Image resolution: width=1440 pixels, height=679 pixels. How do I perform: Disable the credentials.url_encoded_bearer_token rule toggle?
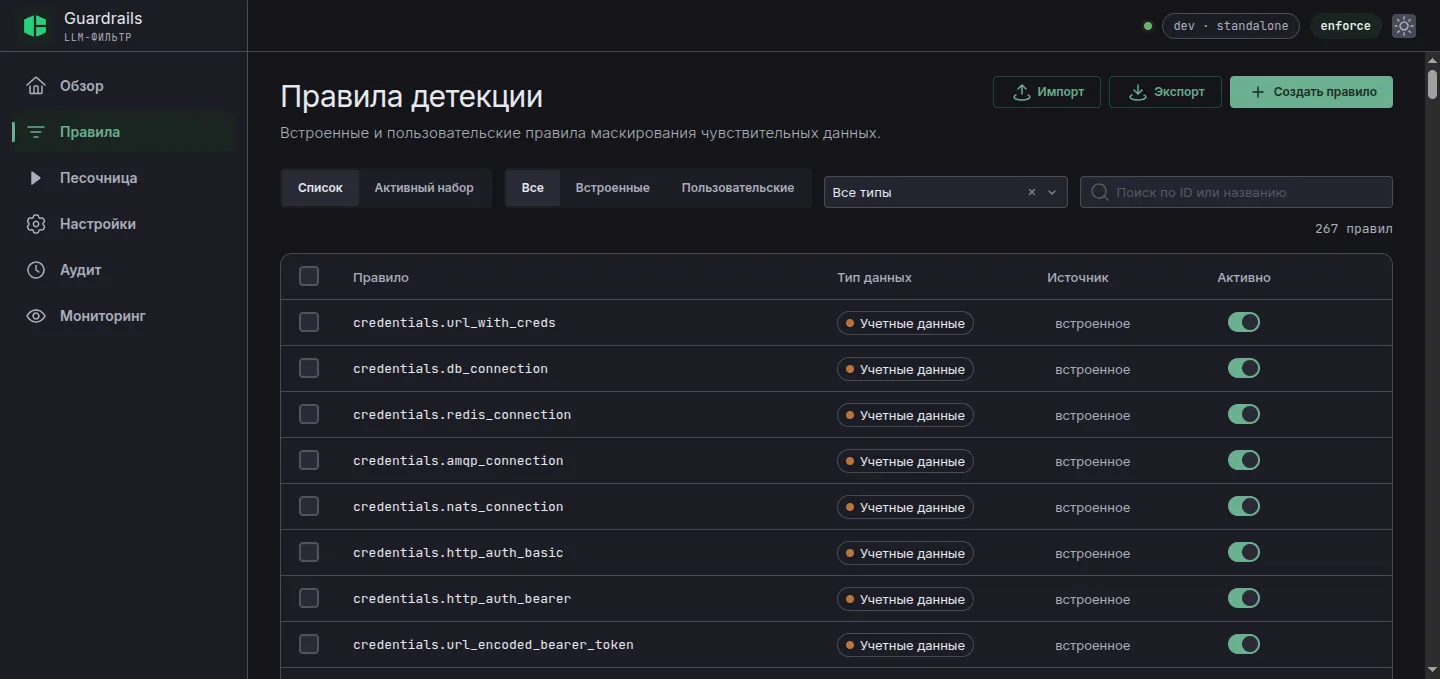(1244, 644)
